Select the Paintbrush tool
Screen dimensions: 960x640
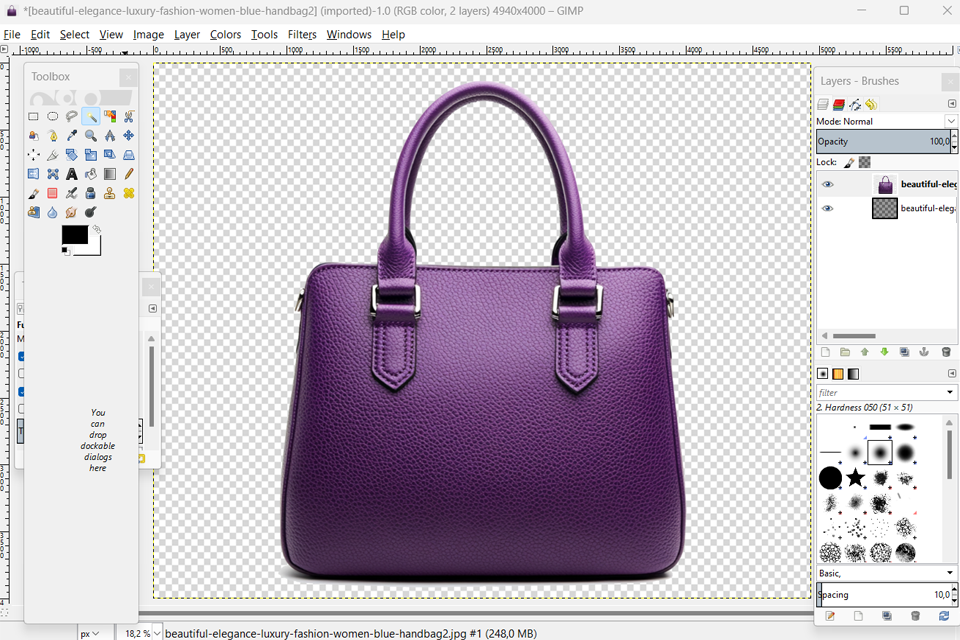[x=34, y=194]
